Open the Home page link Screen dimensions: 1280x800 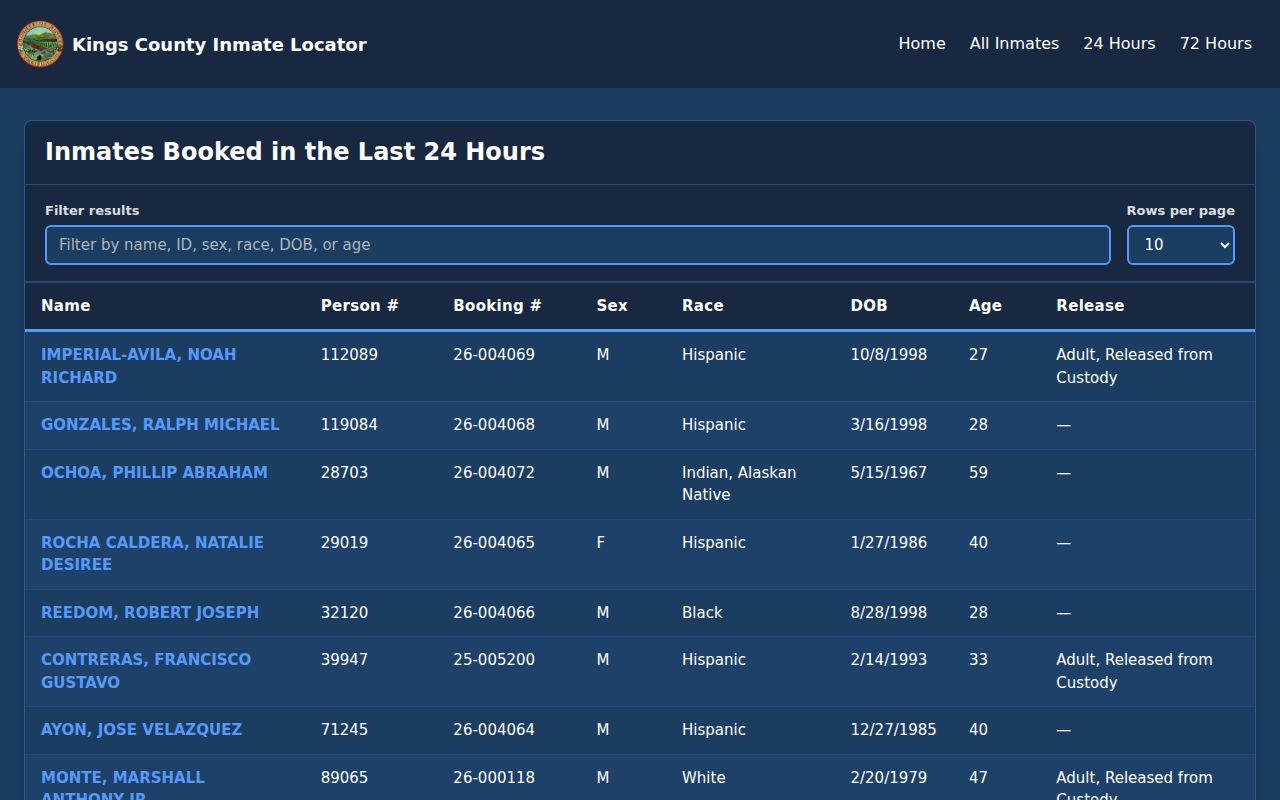922,44
